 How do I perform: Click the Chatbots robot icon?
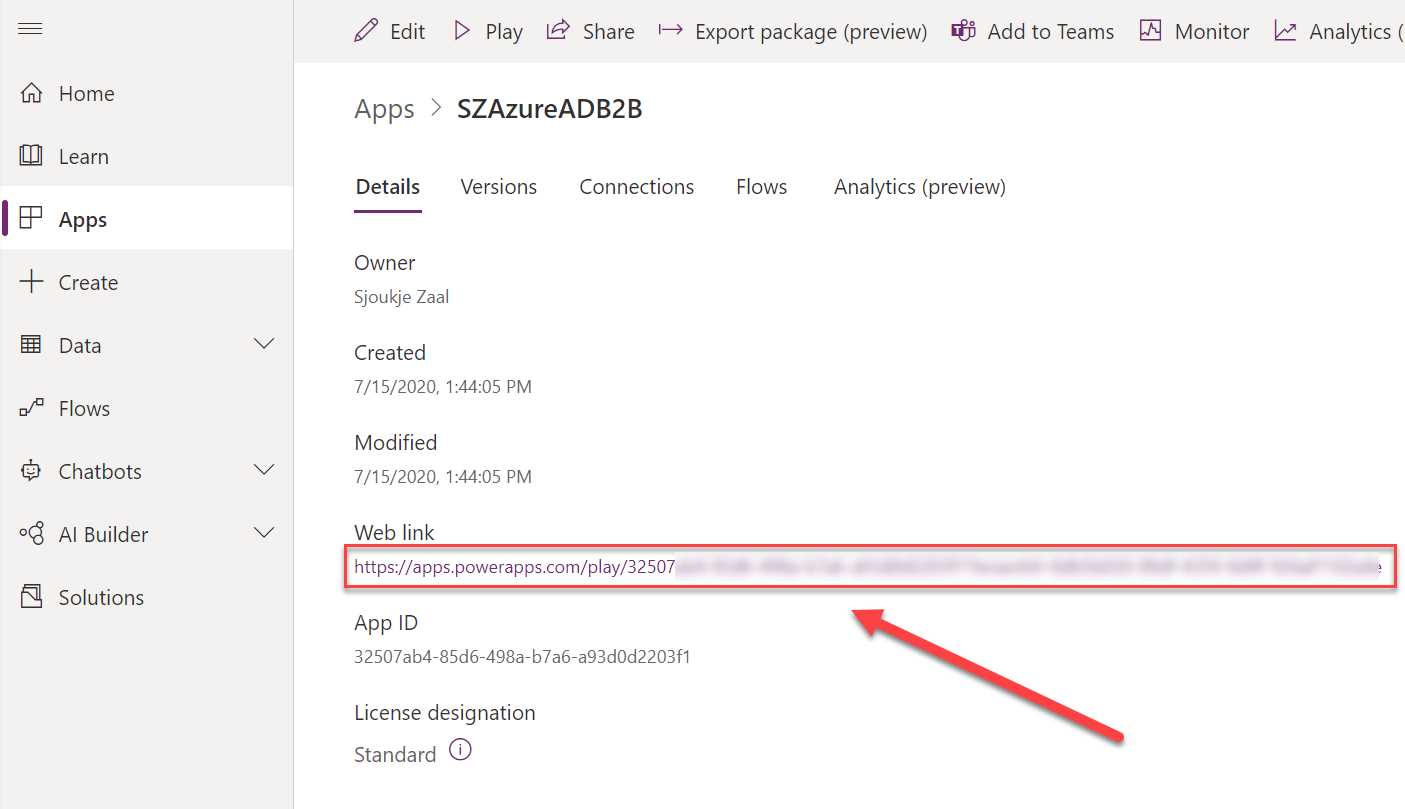(31, 471)
